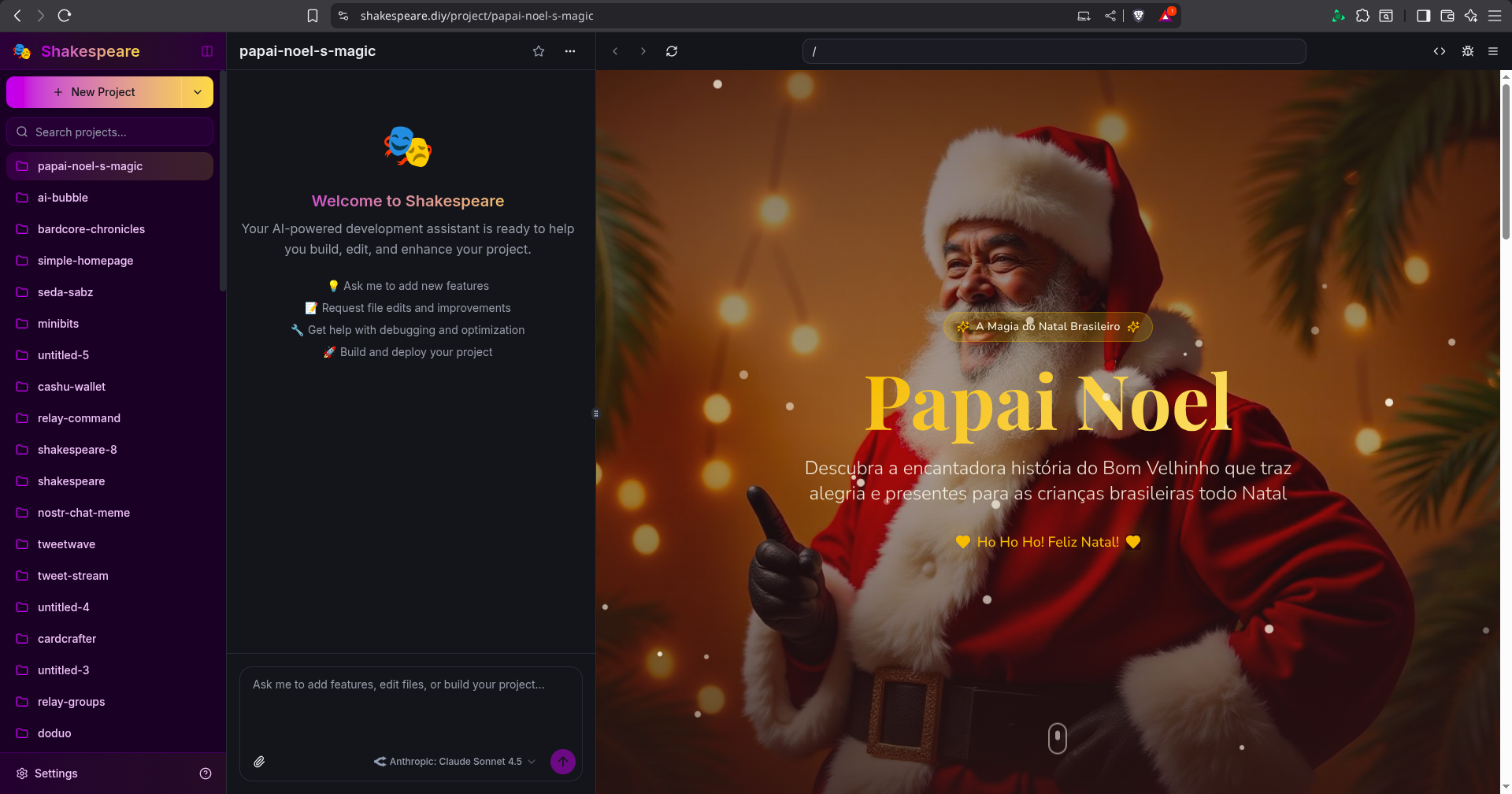
Task: Open the Claude Sonnet 4.5 model selector
Action: tap(455, 762)
